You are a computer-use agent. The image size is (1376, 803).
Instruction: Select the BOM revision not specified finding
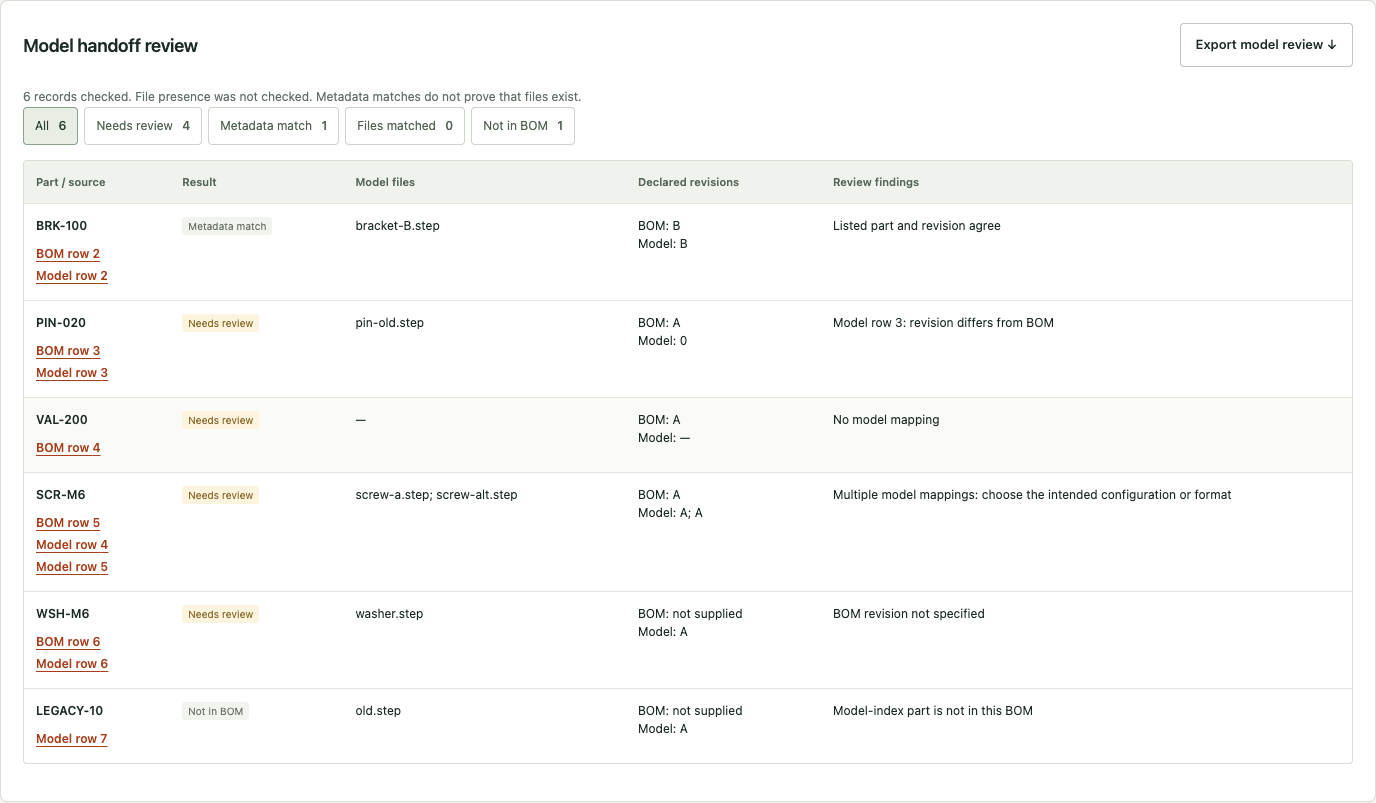[x=909, y=614]
